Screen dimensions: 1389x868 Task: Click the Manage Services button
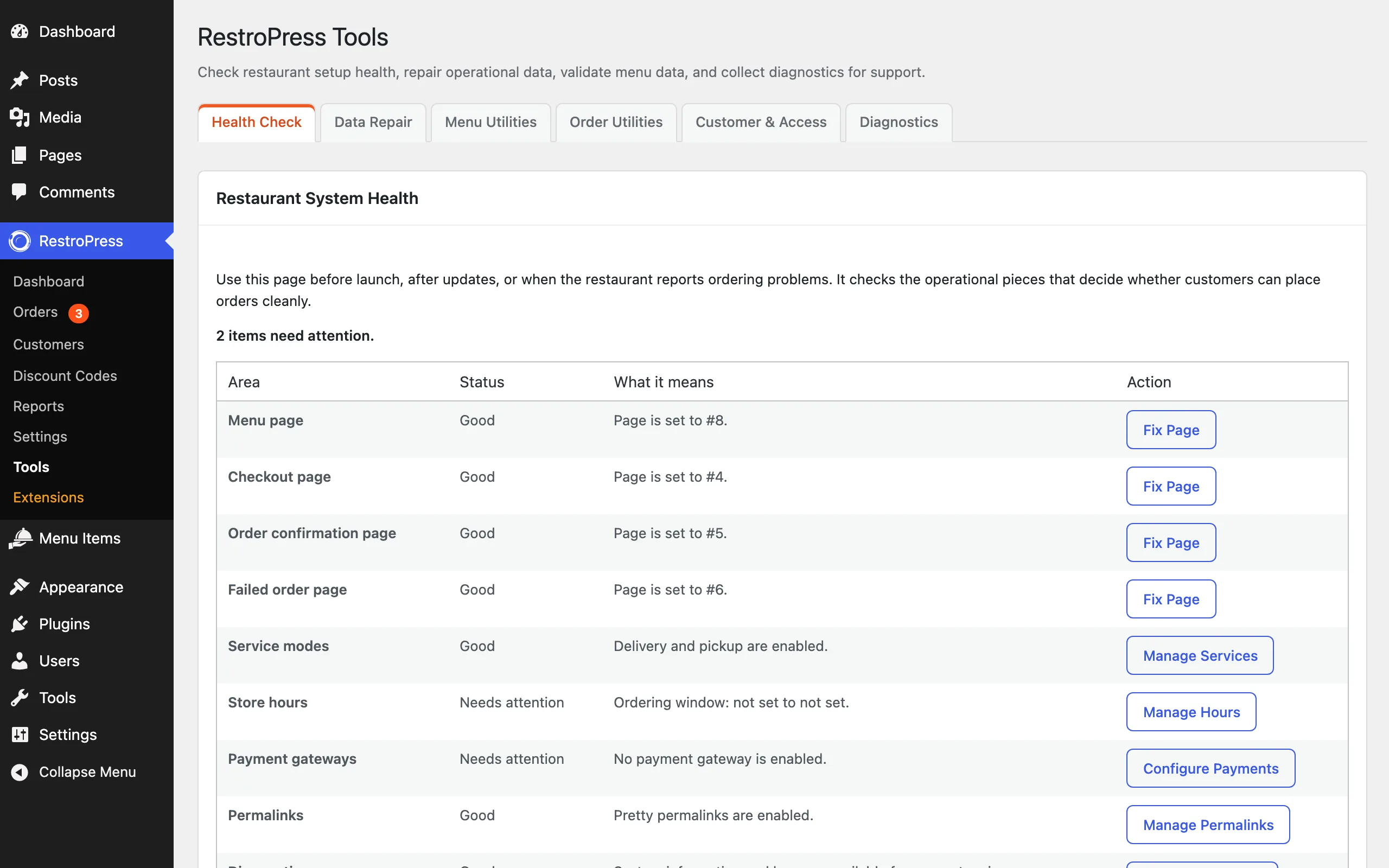click(1200, 655)
